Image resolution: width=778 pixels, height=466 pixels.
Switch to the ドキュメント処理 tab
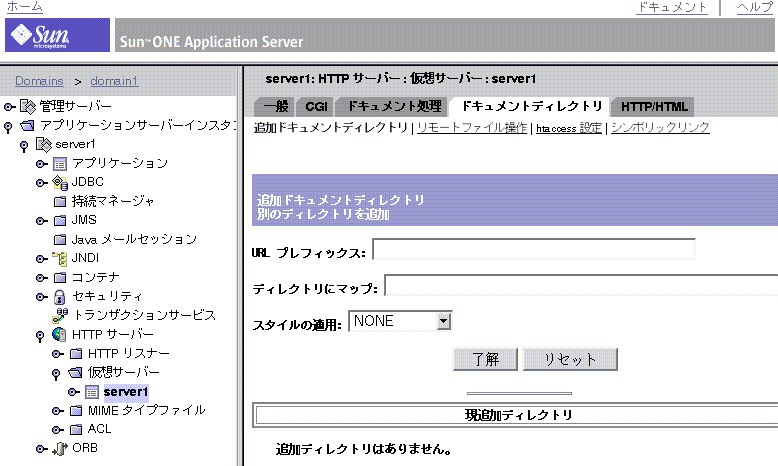click(x=393, y=106)
